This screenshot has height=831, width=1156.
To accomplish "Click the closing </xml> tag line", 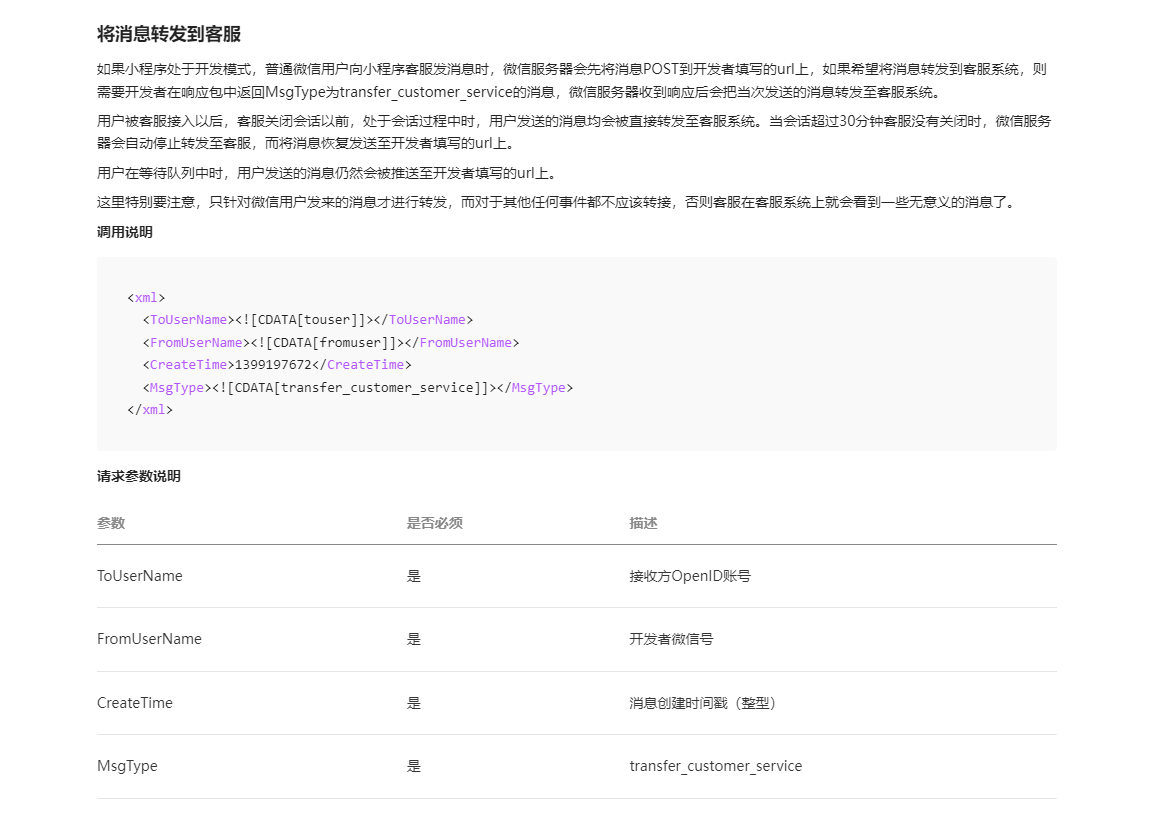I will (x=150, y=410).
